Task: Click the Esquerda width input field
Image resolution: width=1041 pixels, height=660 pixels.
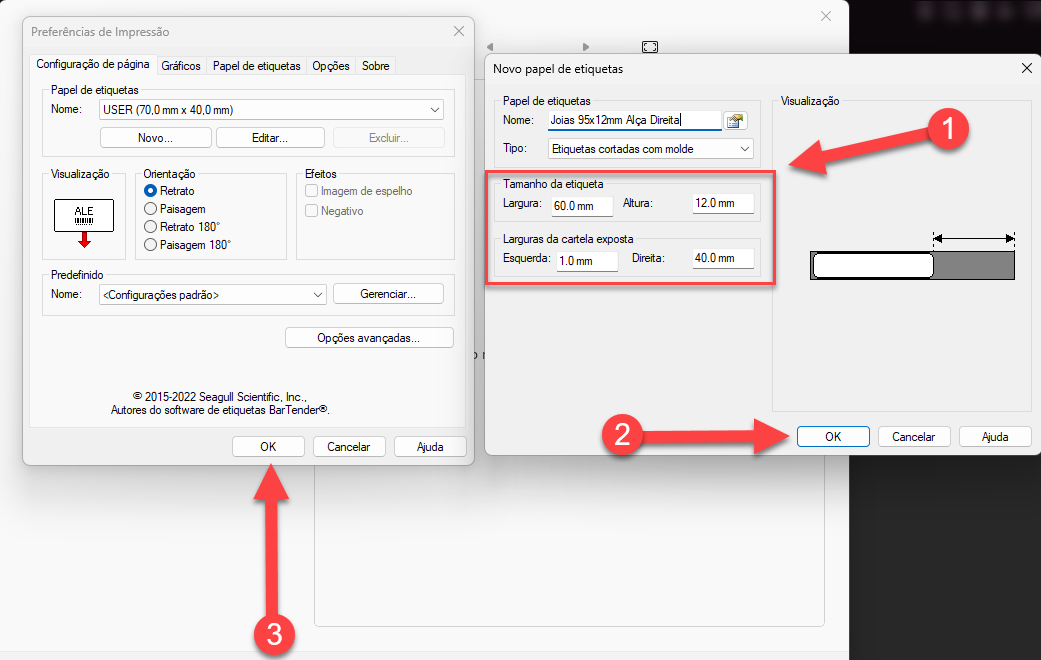Action: click(x=587, y=260)
